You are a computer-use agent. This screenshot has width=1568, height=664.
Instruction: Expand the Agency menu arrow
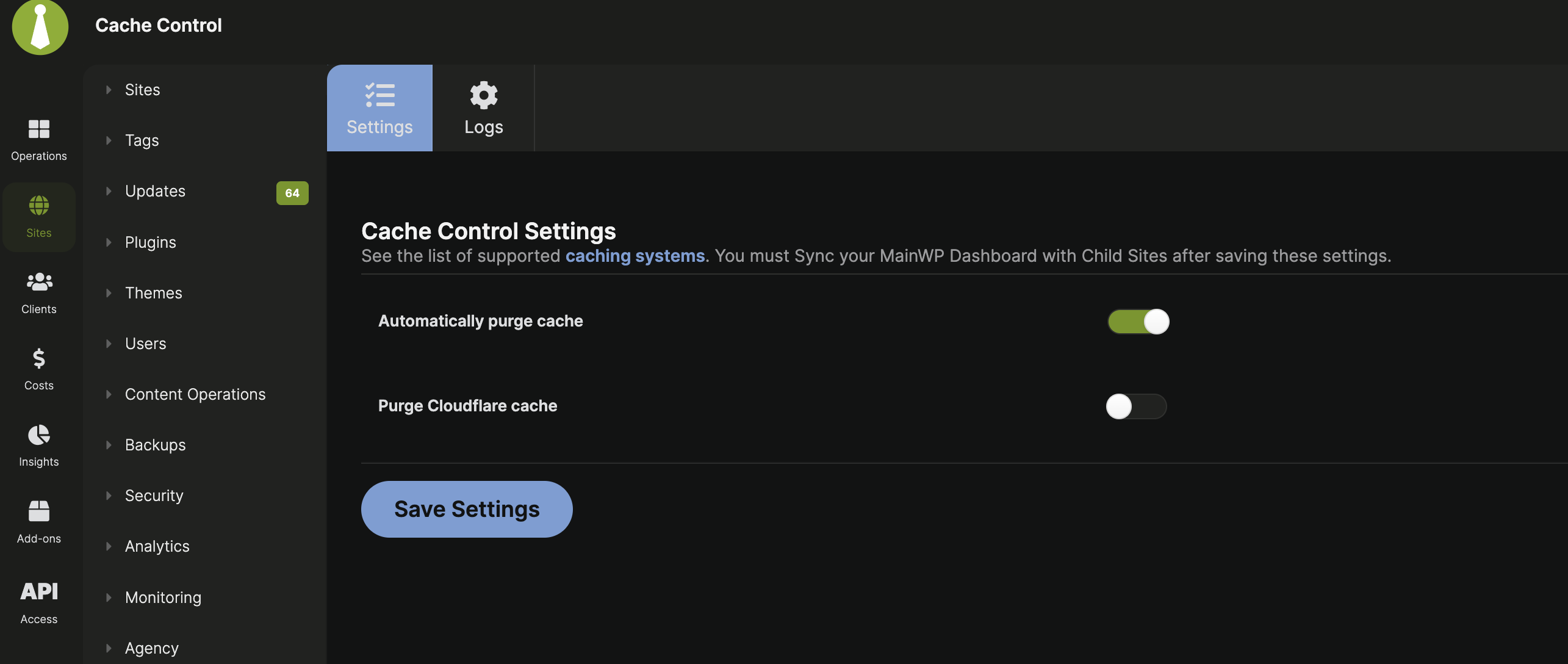coord(109,648)
